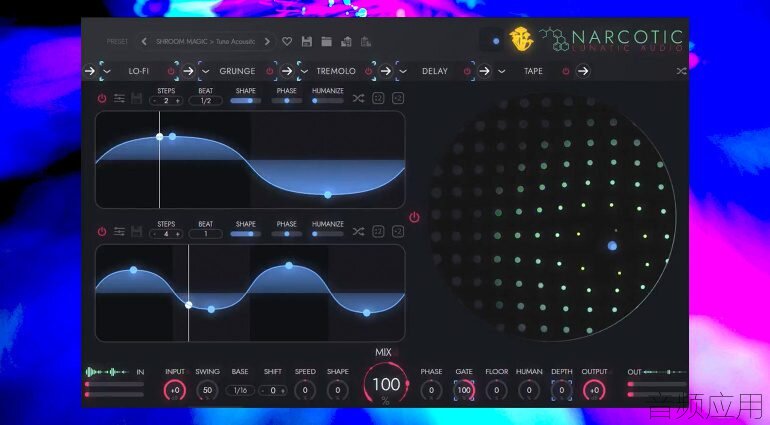Select the LO-FI effect module
The width and height of the screenshot is (770, 425).
point(138,71)
